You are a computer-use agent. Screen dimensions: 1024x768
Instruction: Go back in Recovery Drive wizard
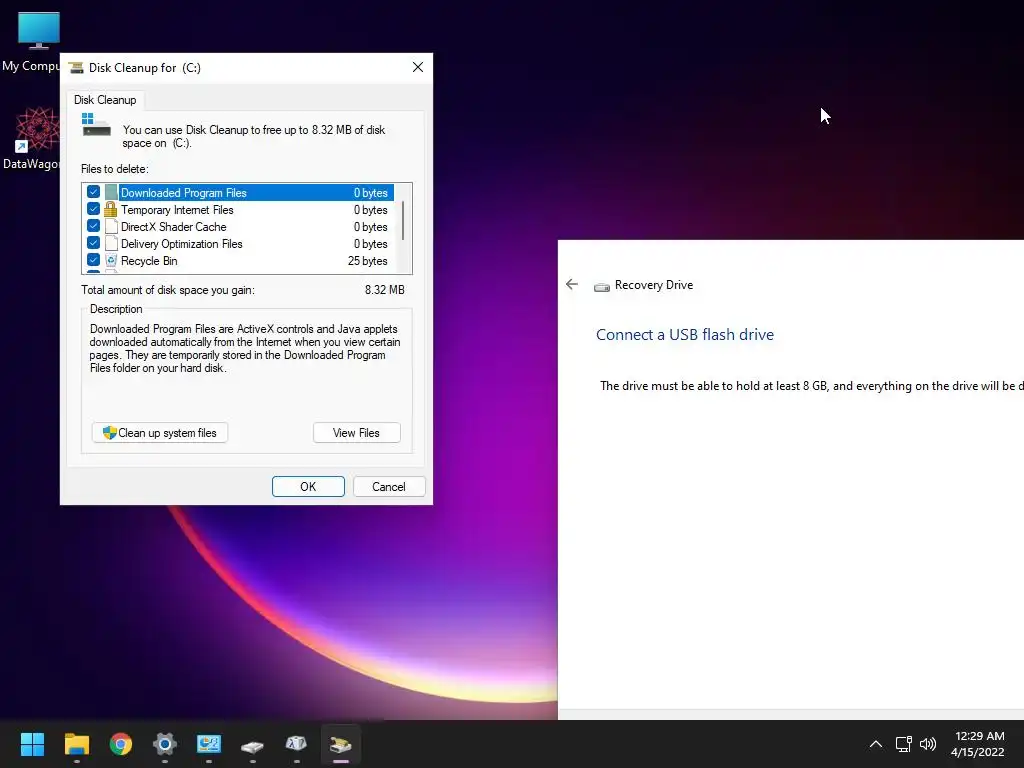(572, 284)
